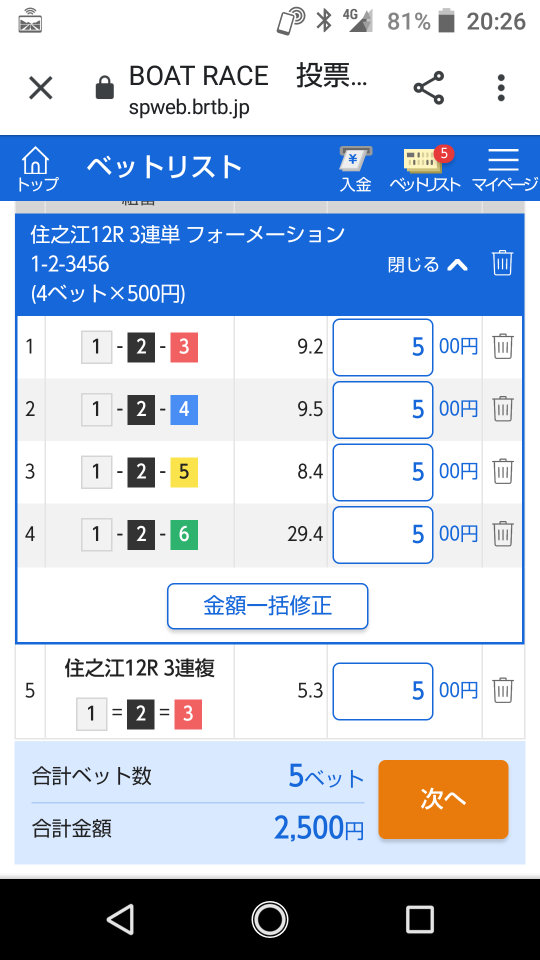Remove the 1-2-4 bet via trash icon
540x960 pixels.
[503, 409]
